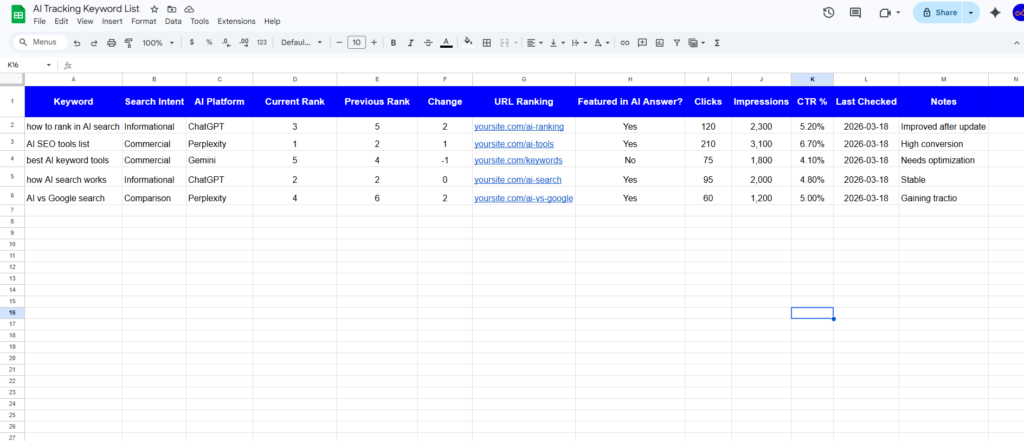Open the comments panel icon
The image size is (1024, 441).
pyautogui.click(x=855, y=12)
